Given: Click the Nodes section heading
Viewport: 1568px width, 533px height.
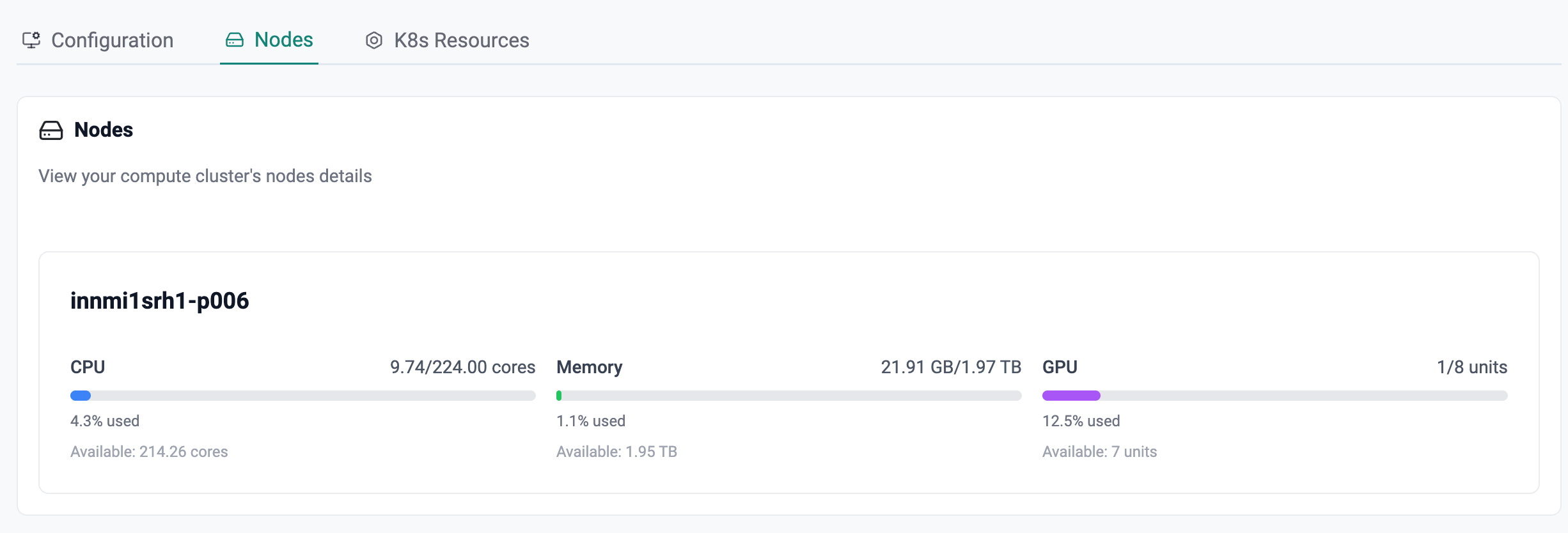Looking at the screenshot, I should point(104,130).
